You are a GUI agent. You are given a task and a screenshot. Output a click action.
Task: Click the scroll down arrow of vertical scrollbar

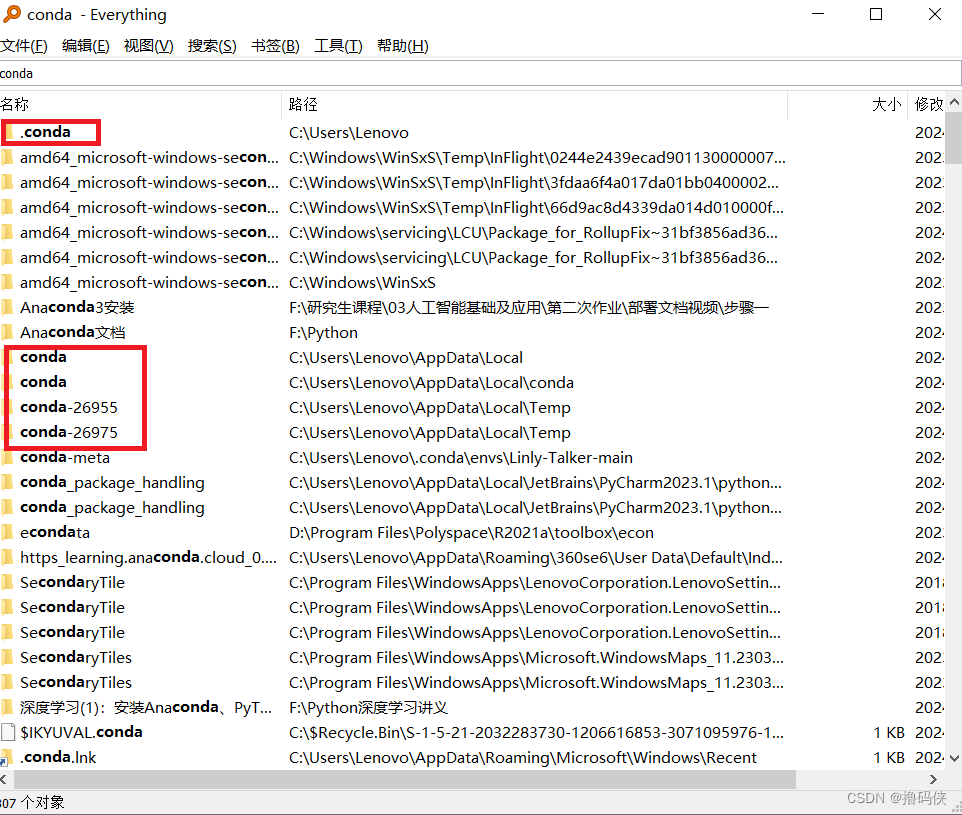tap(954, 759)
